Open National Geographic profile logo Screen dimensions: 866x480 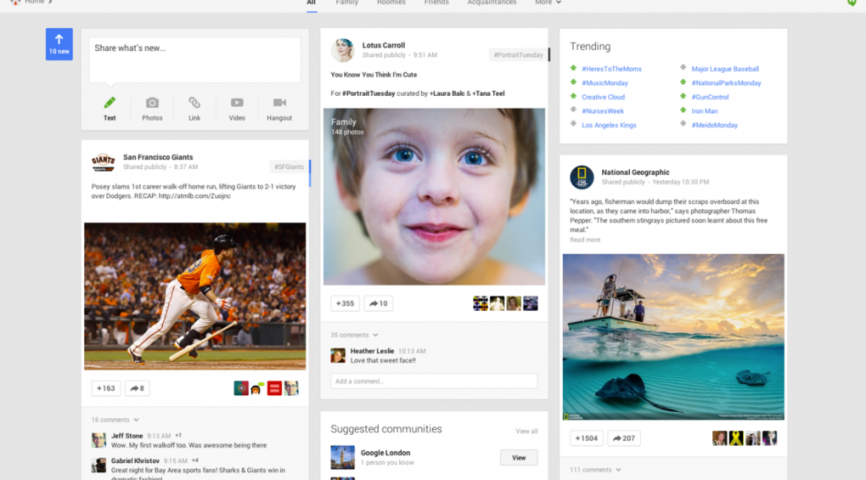pos(581,177)
